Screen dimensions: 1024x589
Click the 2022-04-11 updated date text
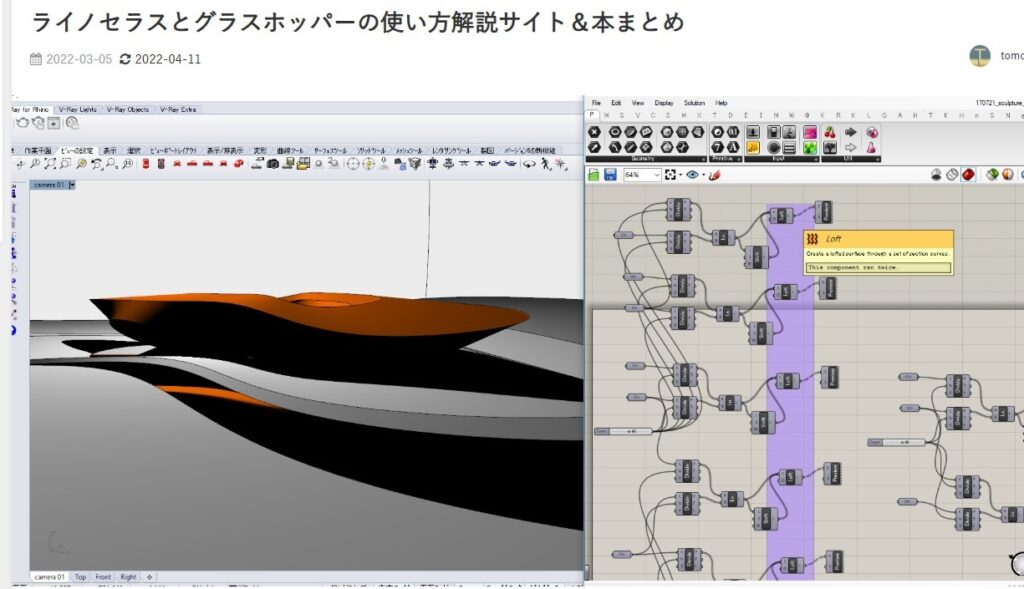tap(167, 59)
